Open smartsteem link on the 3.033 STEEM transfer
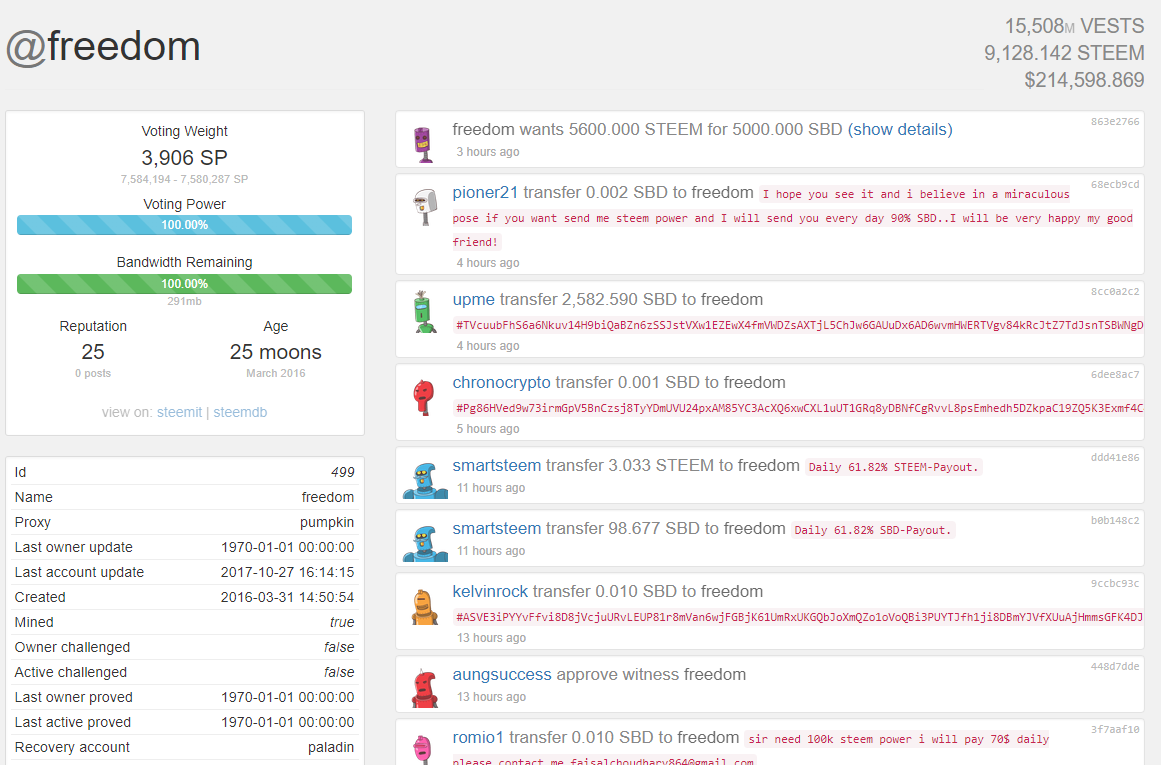1161x765 pixels. [x=497, y=465]
